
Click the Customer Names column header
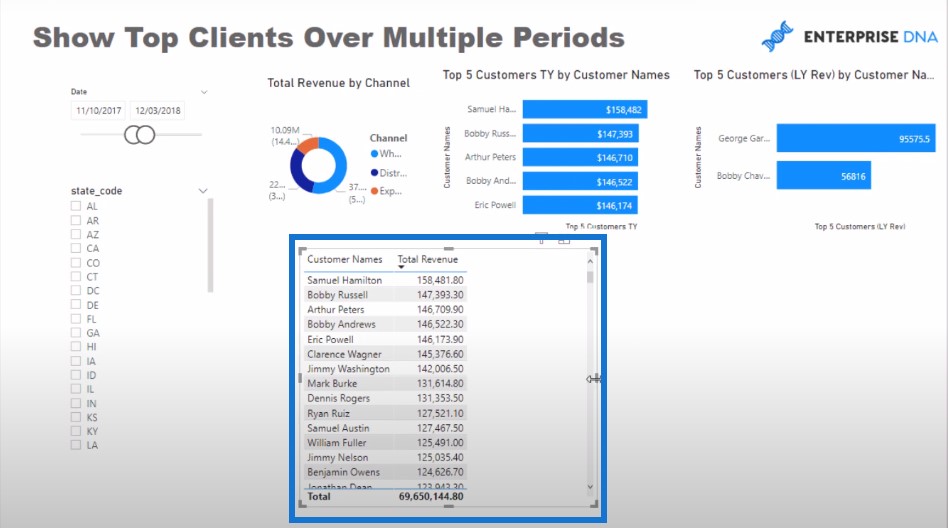pos(345,259)
